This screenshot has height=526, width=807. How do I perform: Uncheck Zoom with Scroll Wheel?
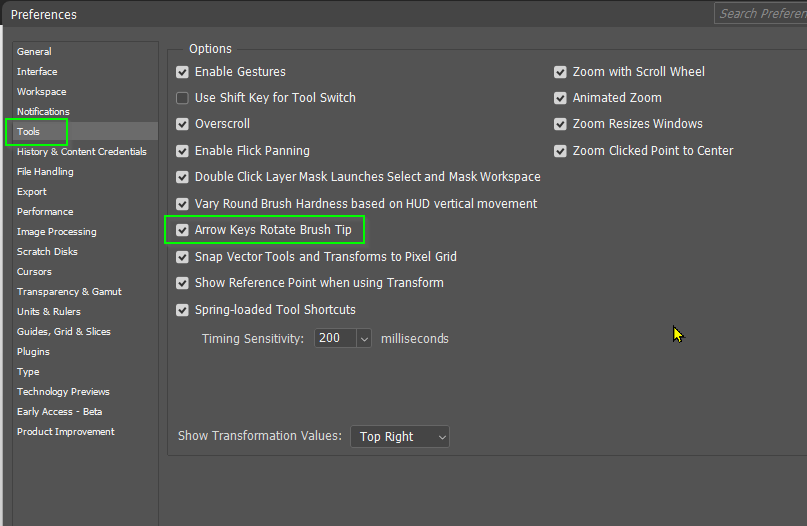pyautogui.click(x=560, y=72)
